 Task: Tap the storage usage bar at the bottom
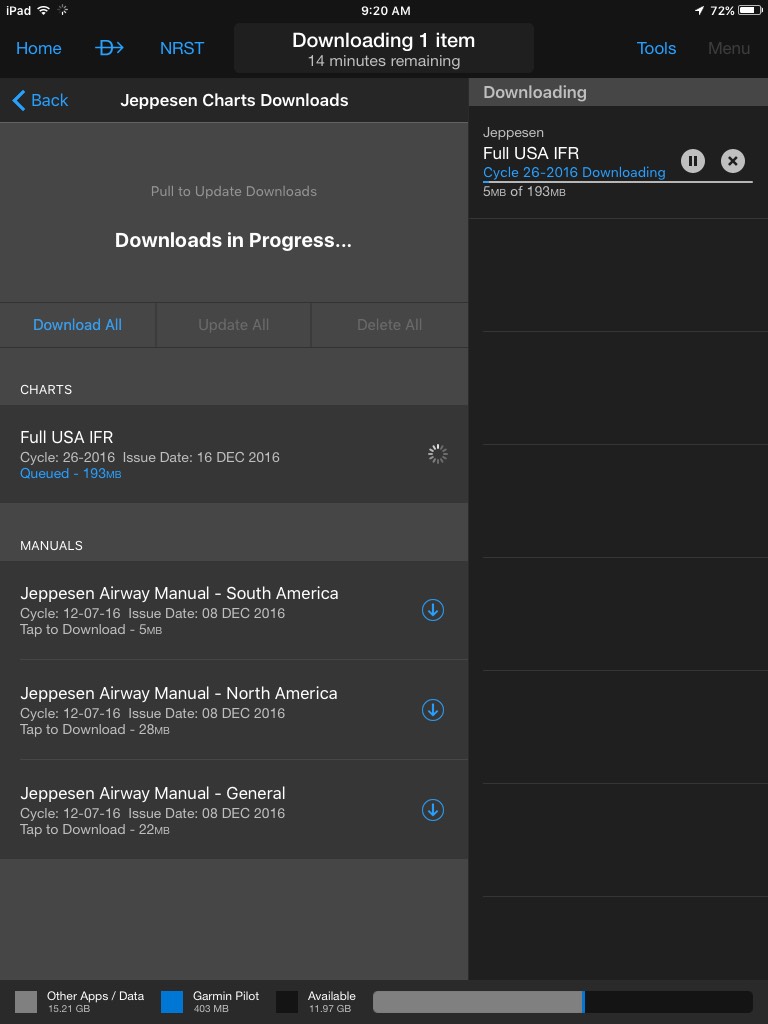(x=563, y=1001)
